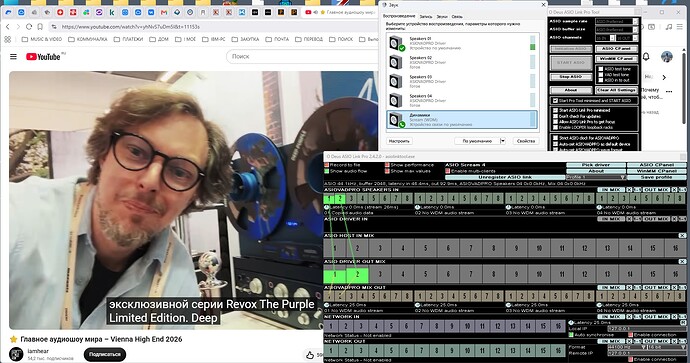Open the arrow beside По умолчанию button
This screenshot has width=690, height=363.
pos(503,141)
